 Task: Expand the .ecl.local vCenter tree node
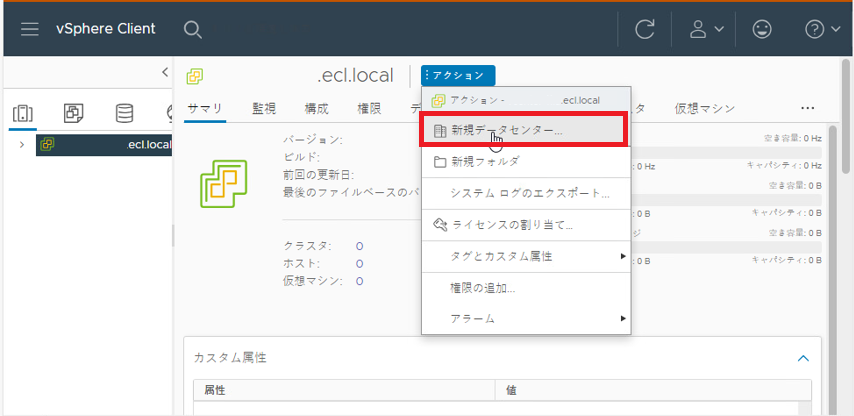click(22, 145)
